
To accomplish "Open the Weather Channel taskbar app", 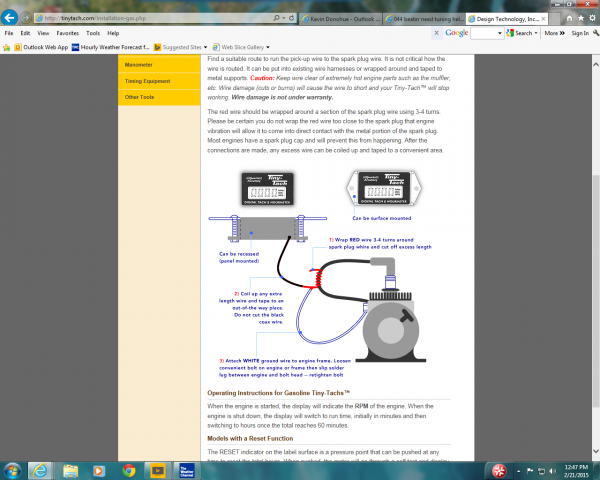I will [188, 468].
